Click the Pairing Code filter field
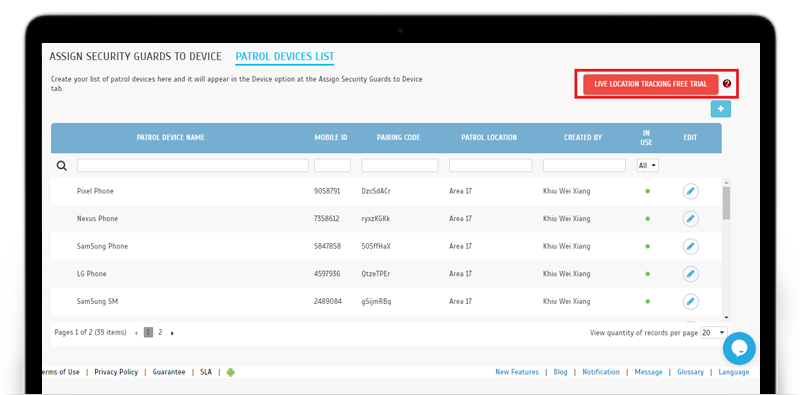 400,165
